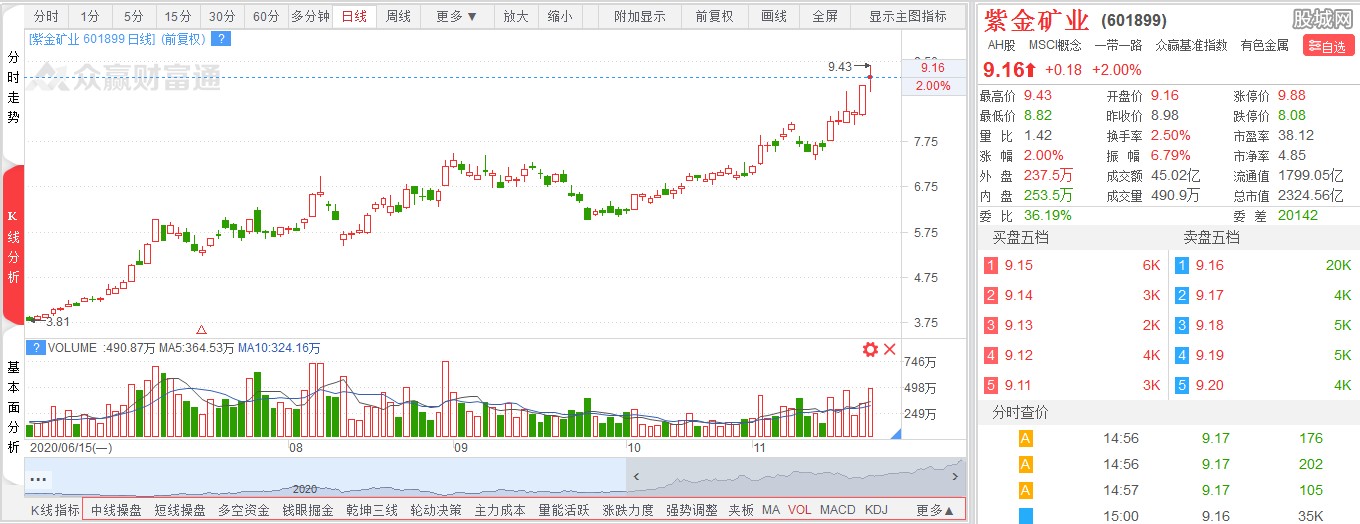The height and width of the screenshot is (524, 1360).
Task: Open 附加显示 overlay options
Action: [640, 16]
